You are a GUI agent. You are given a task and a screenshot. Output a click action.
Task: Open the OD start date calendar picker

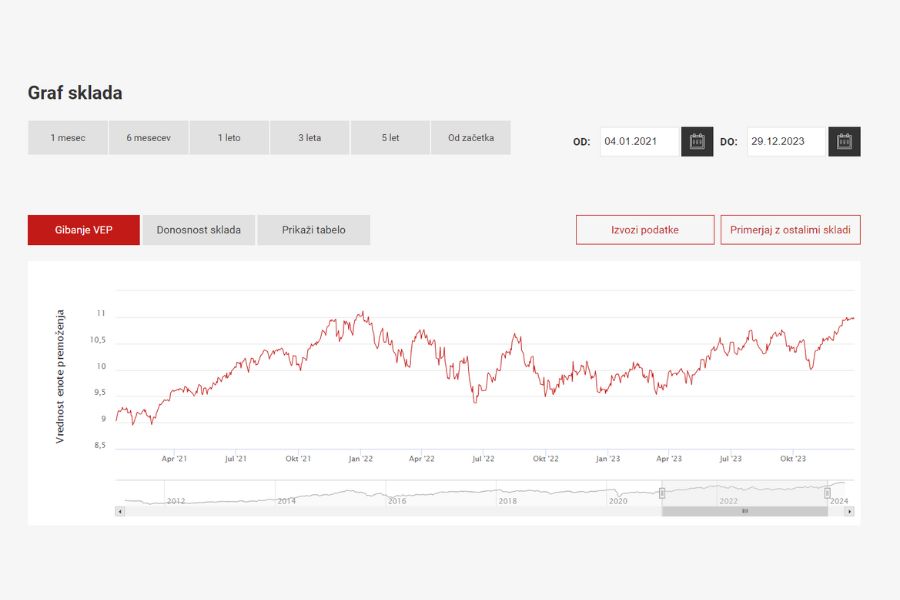[697, 142]
